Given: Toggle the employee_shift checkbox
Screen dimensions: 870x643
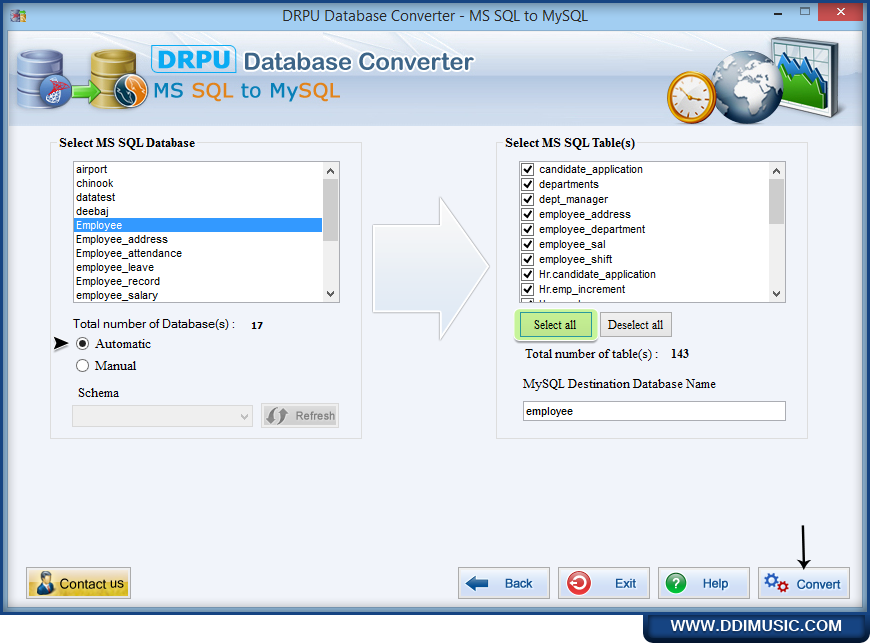Looking at the screenshot, I should pyautogui.click(x=527, y=259).
